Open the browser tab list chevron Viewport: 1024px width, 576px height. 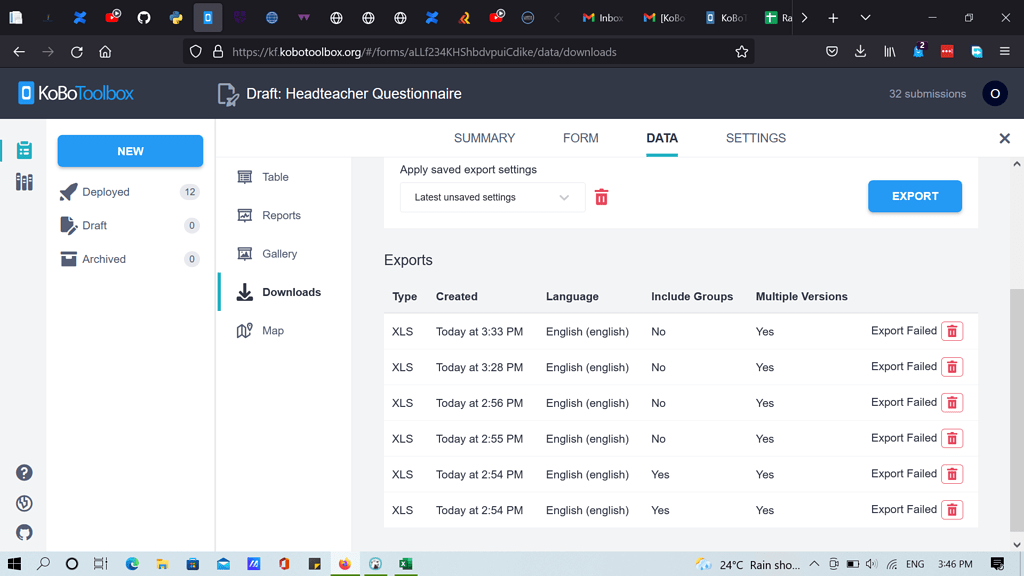(x=866, y=17)
